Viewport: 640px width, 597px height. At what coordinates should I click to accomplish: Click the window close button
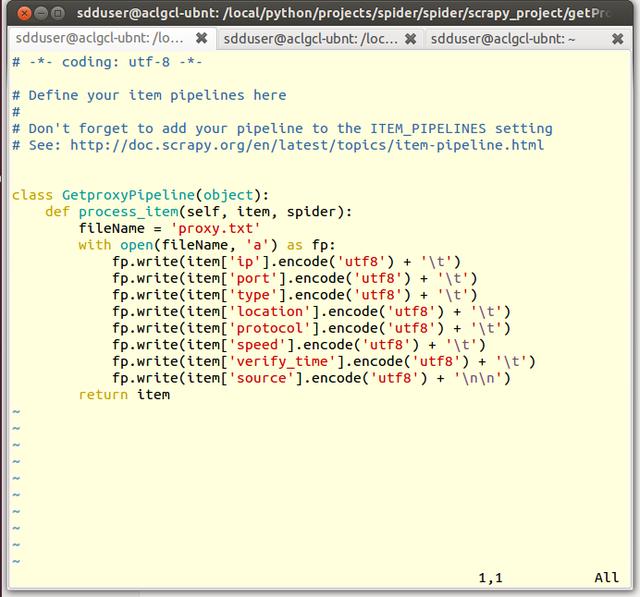pyautogui.click(x=14, y=12)
